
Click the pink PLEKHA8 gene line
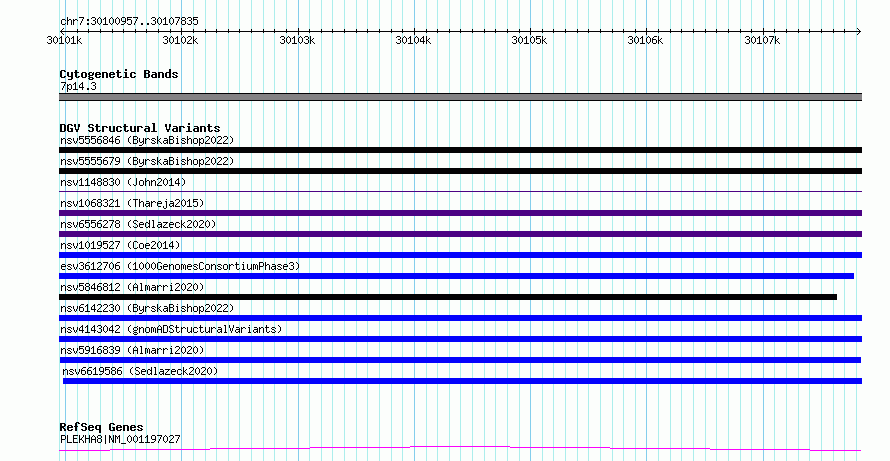pyautogui.click(x=460, y=449)
